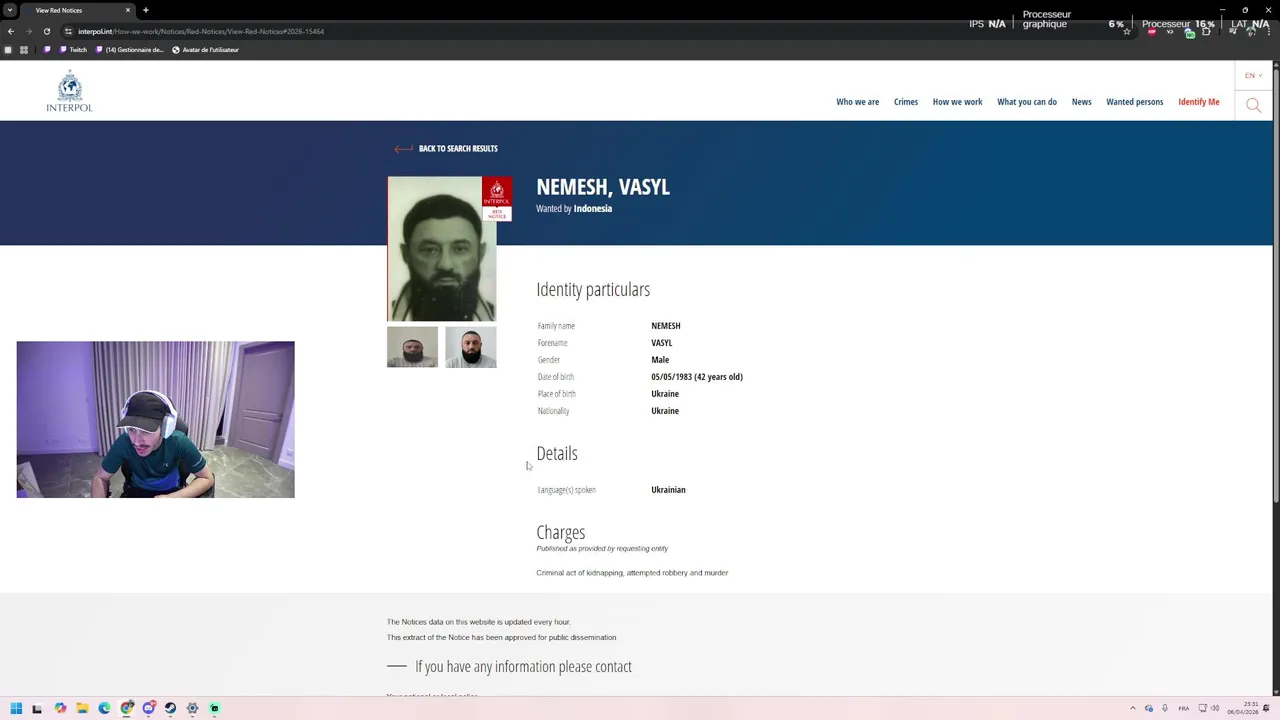Screen dimensions: 1280x720
Task: Click the INTERPOL logo
Action: coord(69,91)
